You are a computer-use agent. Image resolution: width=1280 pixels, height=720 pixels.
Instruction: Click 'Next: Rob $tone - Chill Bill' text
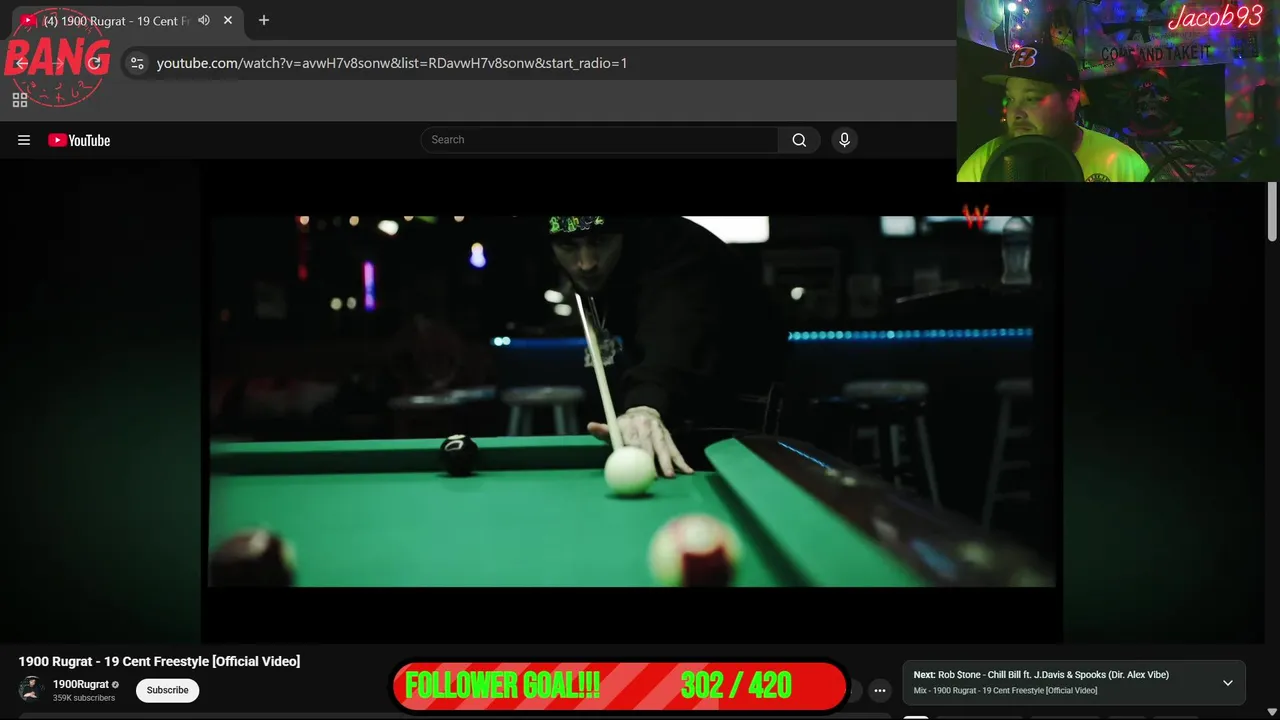[1041, 675]
